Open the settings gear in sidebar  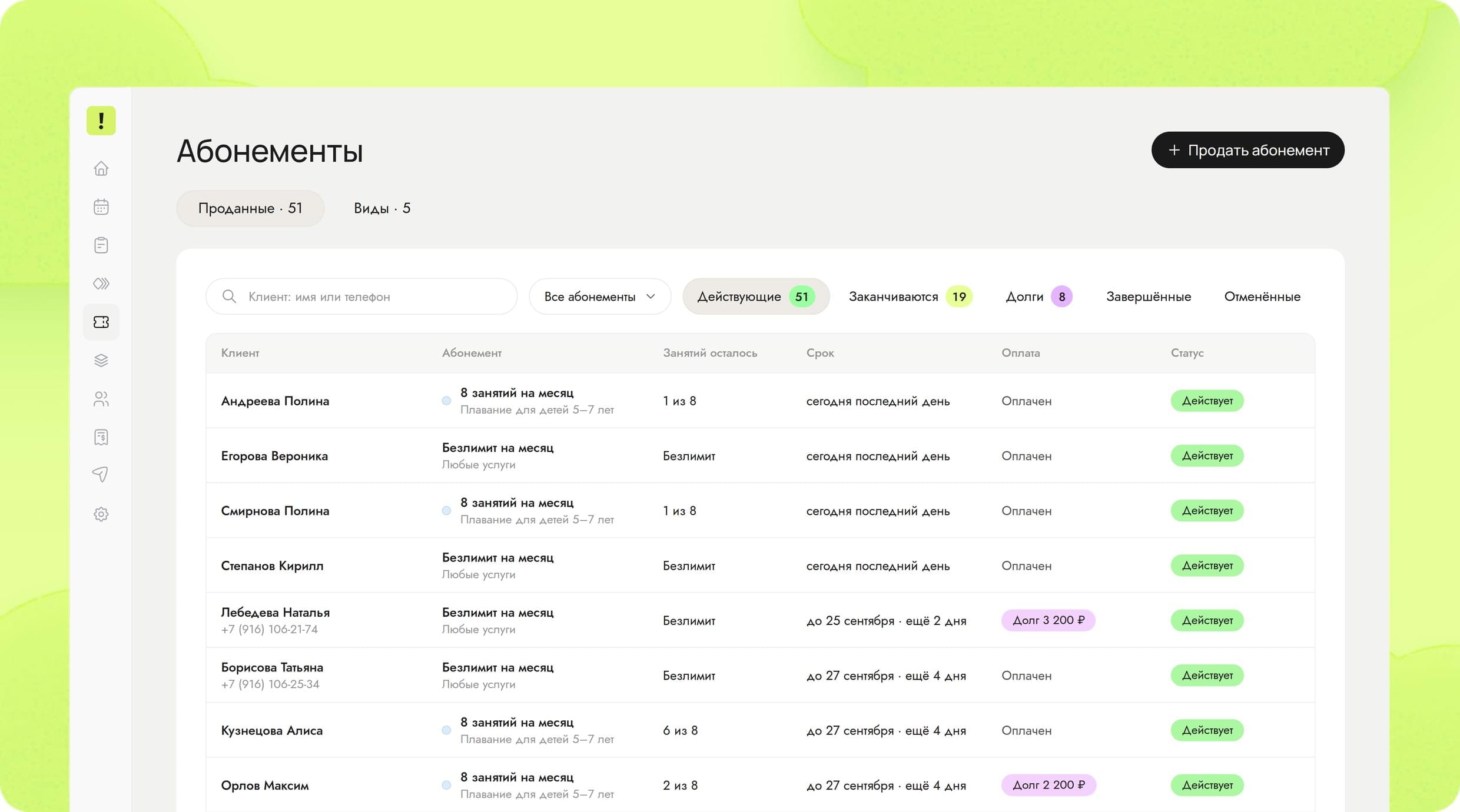(101, 514)
